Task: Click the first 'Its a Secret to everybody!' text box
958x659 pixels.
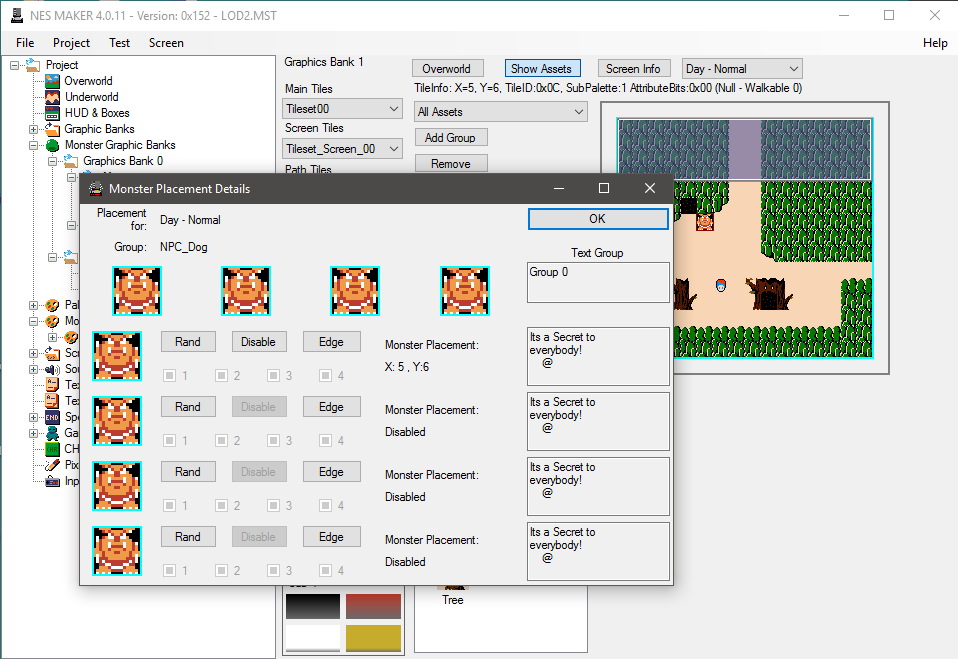Action: pos(598,356)
